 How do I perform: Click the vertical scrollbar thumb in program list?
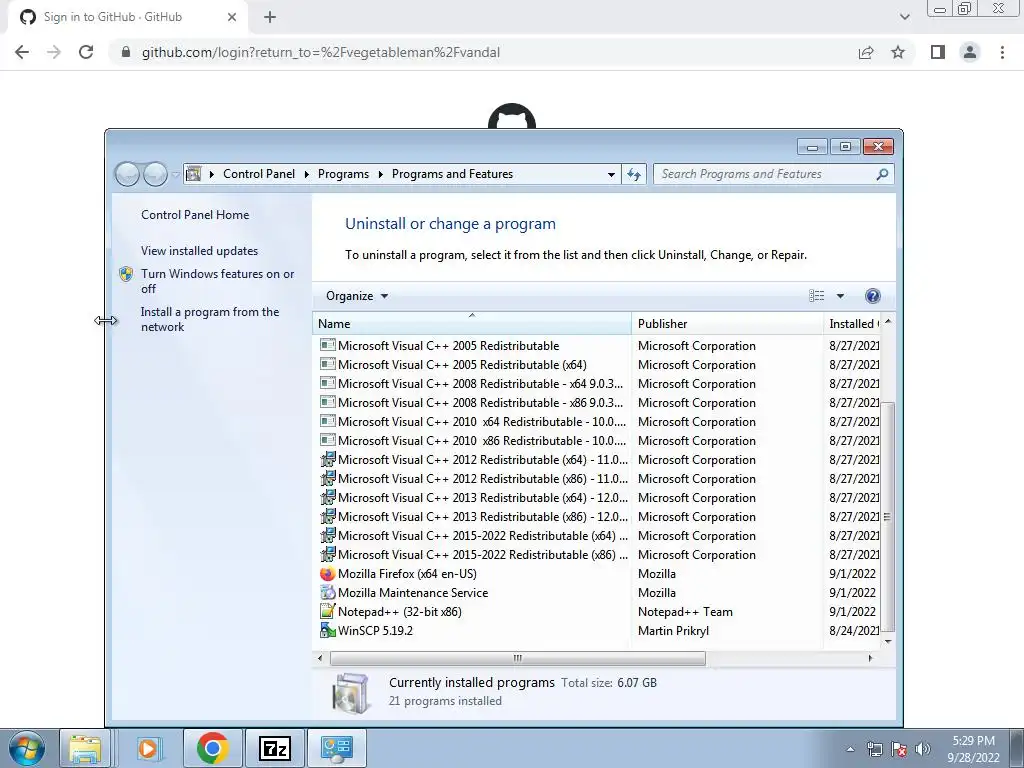(887, 516)
